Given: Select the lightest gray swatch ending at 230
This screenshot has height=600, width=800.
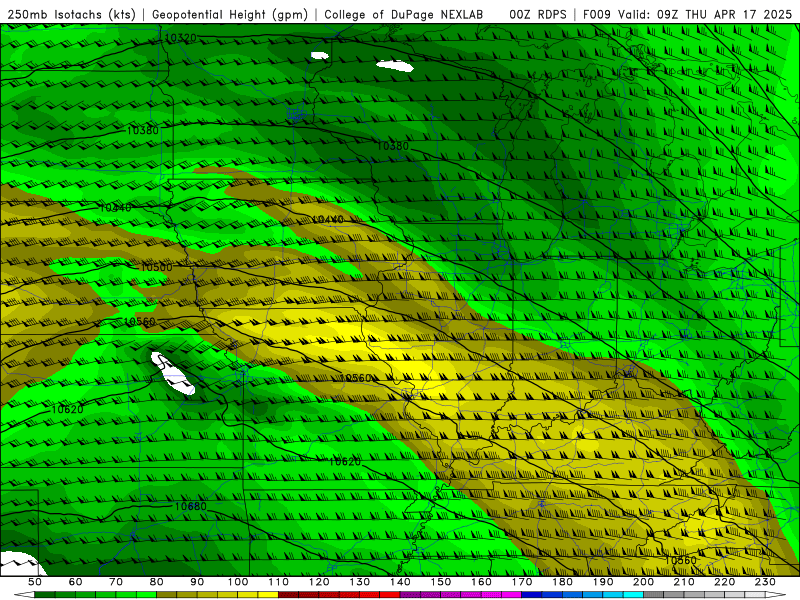Looking at the screenshot, I should point(755,594).
